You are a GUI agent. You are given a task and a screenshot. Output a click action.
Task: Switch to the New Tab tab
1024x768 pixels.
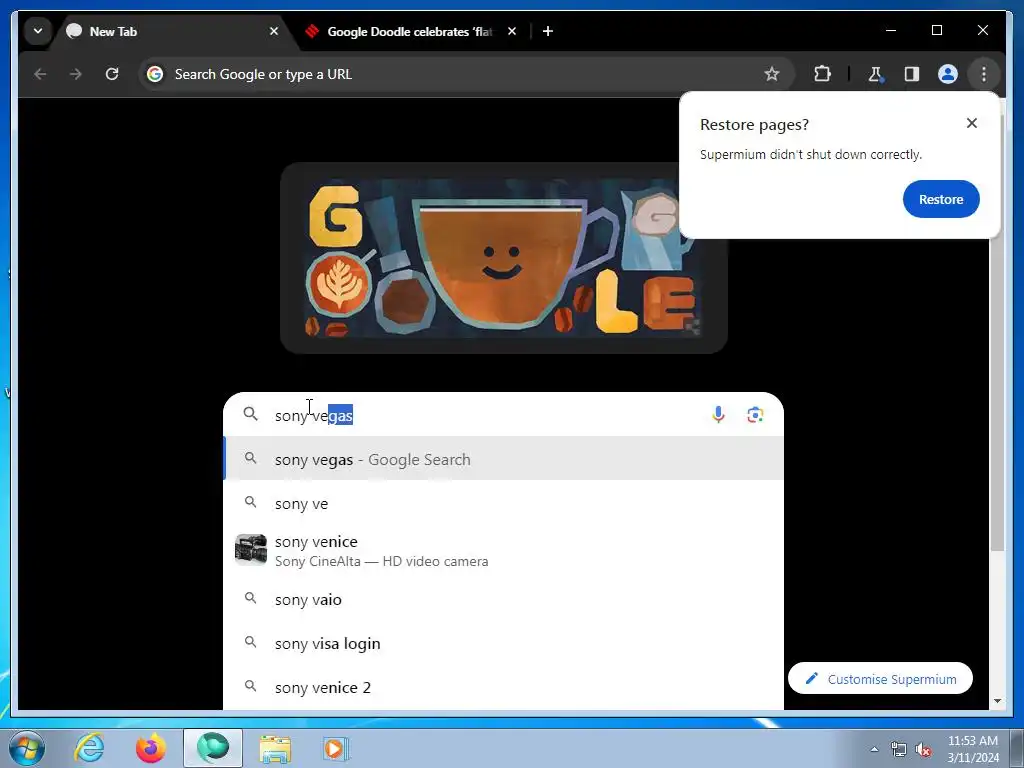click(x=174, y=31)
